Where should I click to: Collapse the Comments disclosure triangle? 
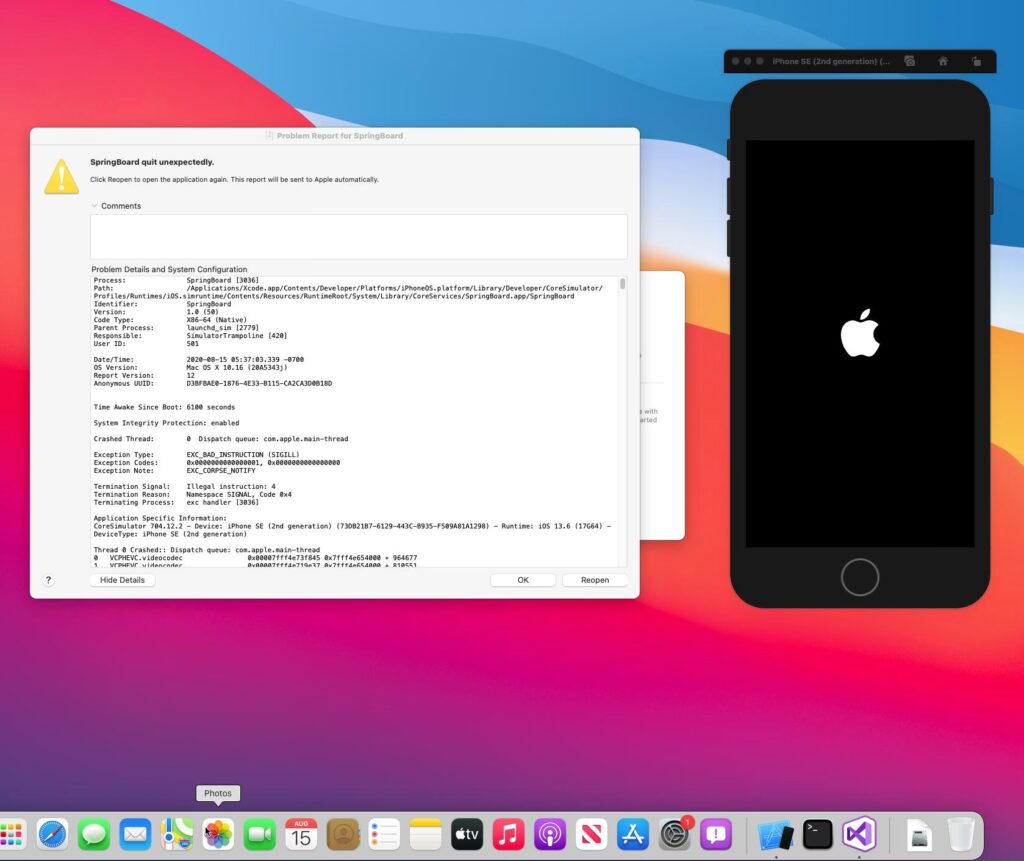94,206
